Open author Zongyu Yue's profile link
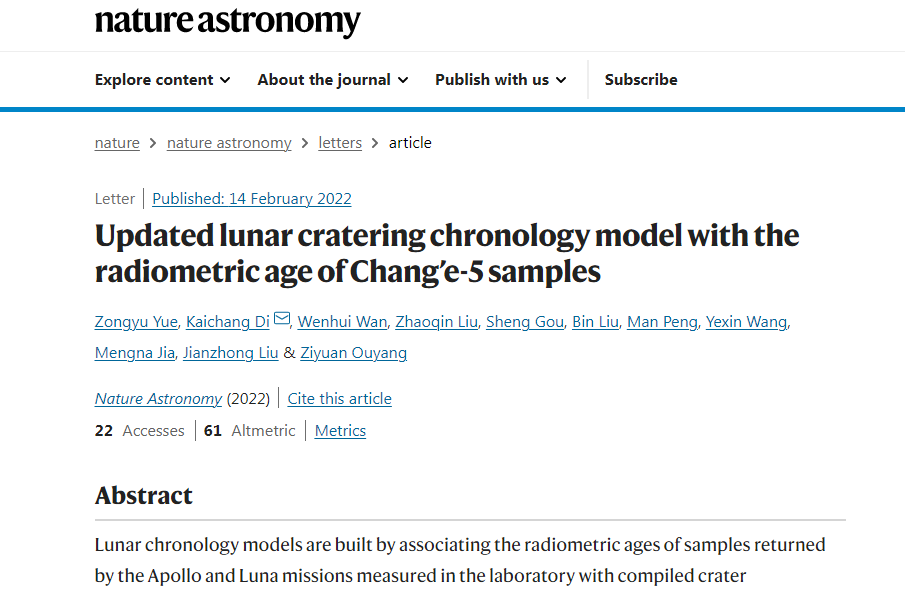Screen dimensions: 905x598 coord(136,322)
